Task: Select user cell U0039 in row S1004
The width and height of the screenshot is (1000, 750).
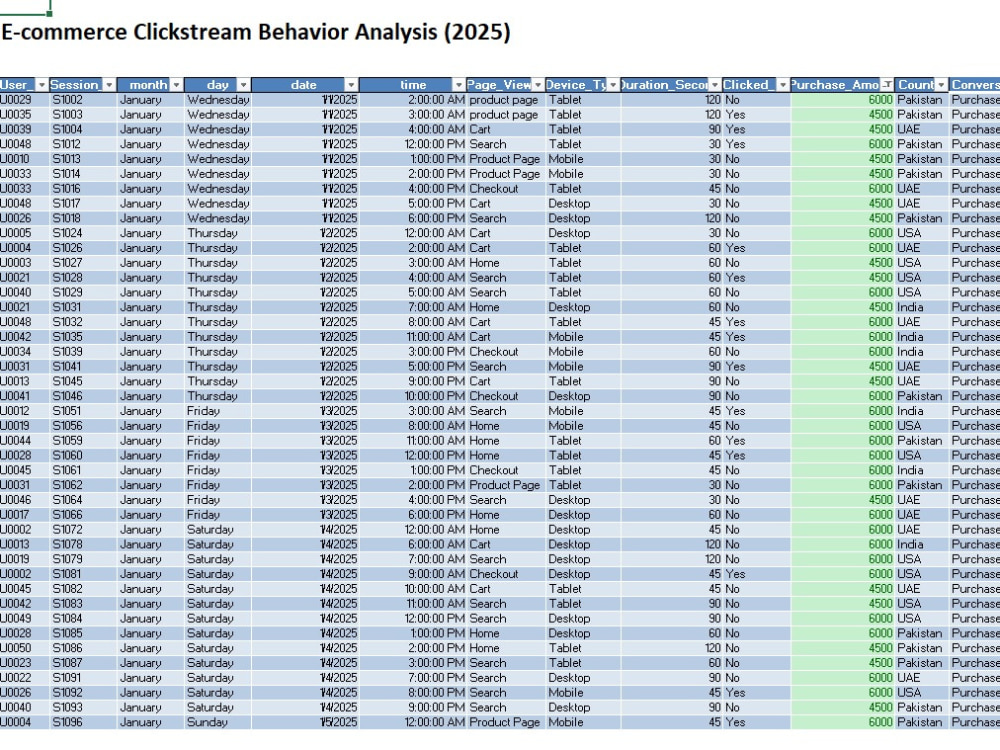Action: (x=24, y=129)
